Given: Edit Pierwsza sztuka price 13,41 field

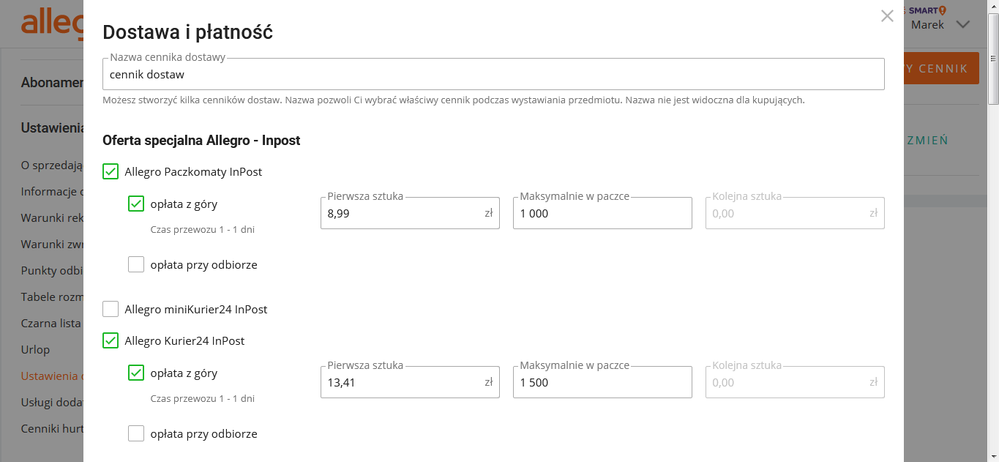Looking at the screenshot, I should 400,382.
